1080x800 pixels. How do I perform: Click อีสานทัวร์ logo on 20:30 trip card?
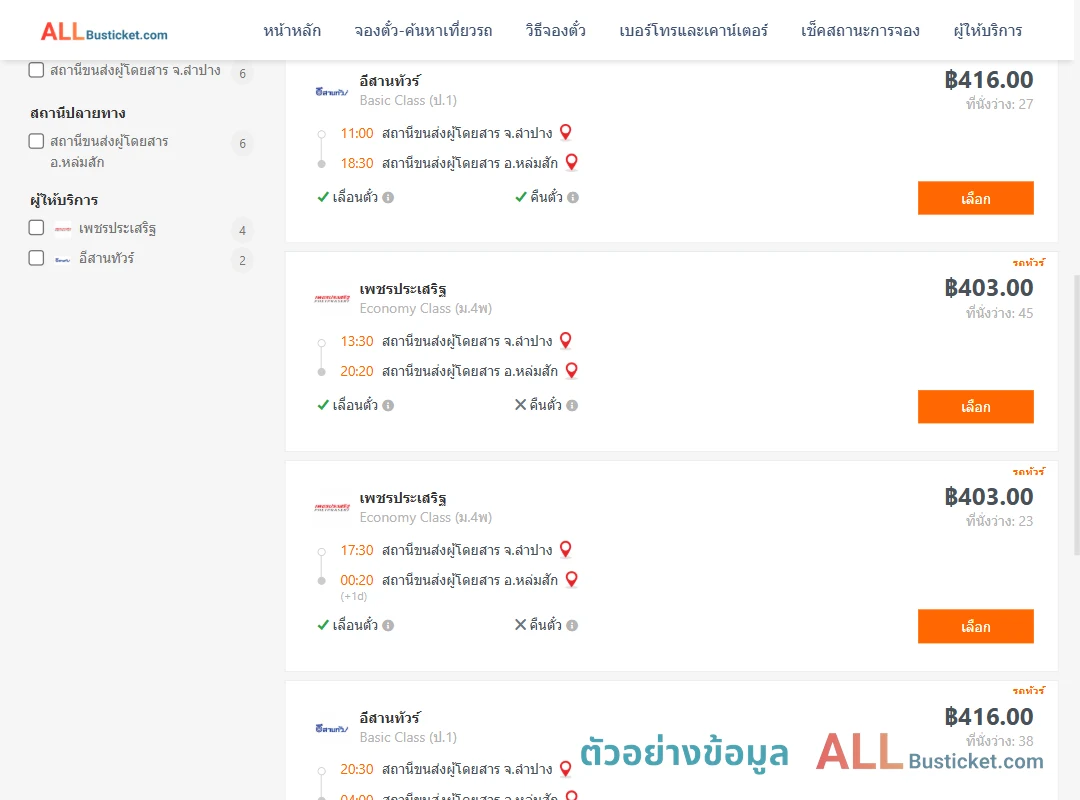click(x=331, y=728)
